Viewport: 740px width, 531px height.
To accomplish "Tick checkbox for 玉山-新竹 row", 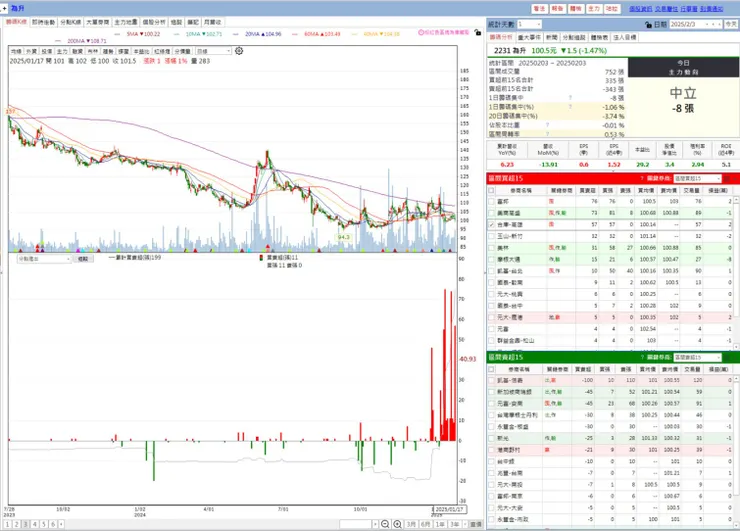I will pyautogui.click(x=491, y=236).
